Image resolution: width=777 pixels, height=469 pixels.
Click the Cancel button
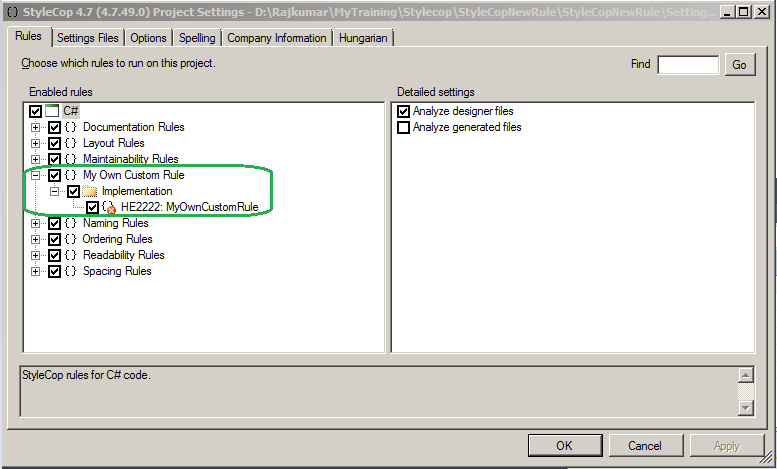click(x=645, y=446)
